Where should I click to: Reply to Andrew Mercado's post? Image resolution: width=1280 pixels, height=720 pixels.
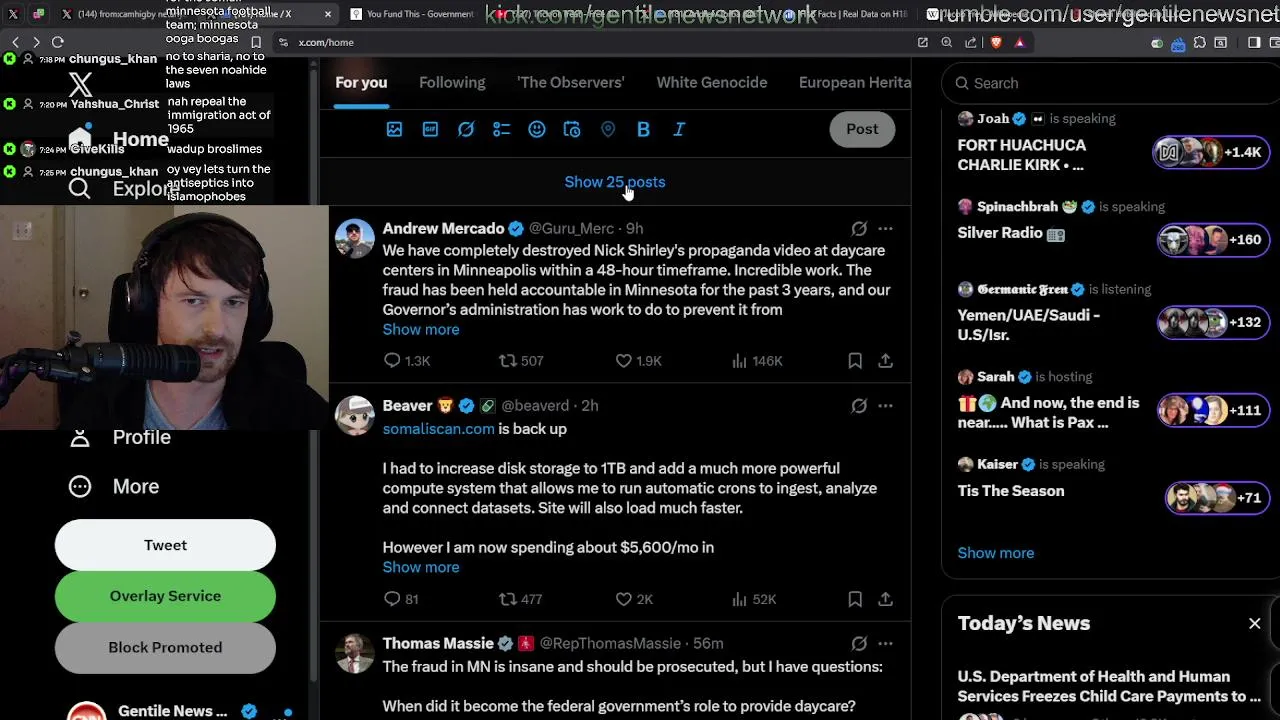[407, 361]
